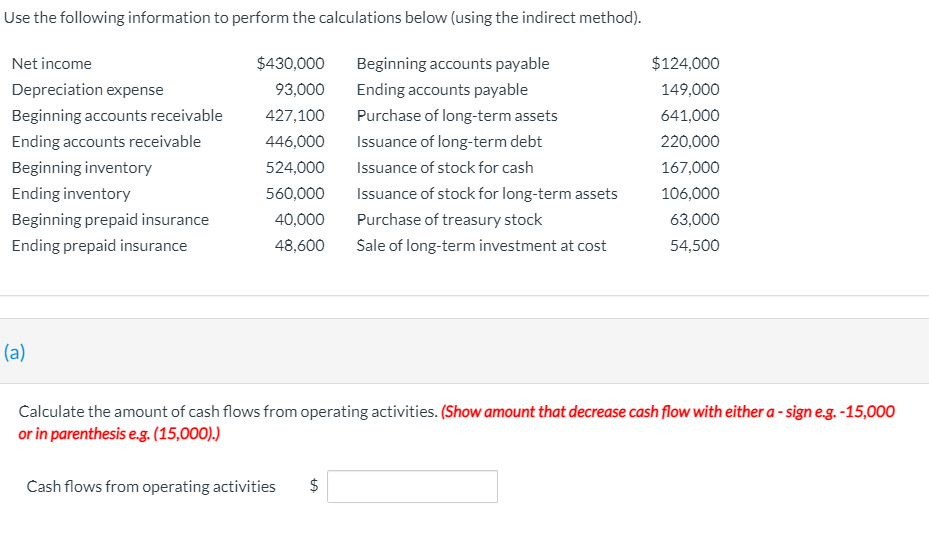Screen dimensions: 929x535
Task: Click Sale of long-term investment at cost label
Action: [481, 246]
